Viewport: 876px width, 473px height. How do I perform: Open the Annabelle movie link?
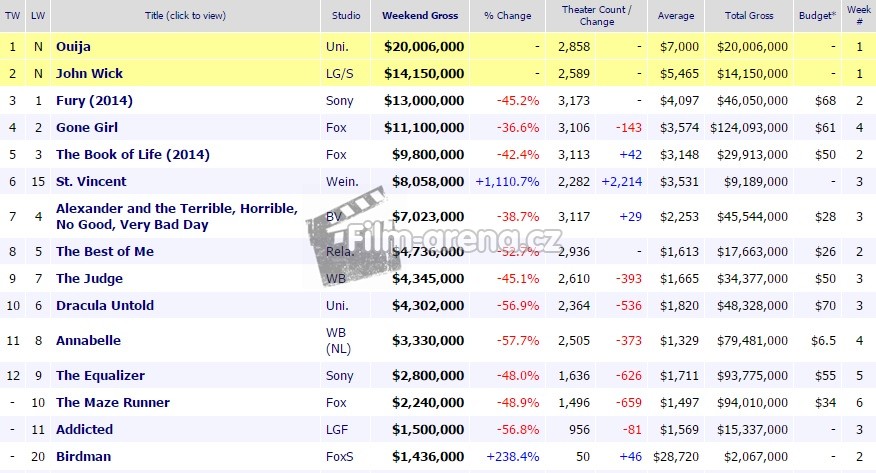88,340
